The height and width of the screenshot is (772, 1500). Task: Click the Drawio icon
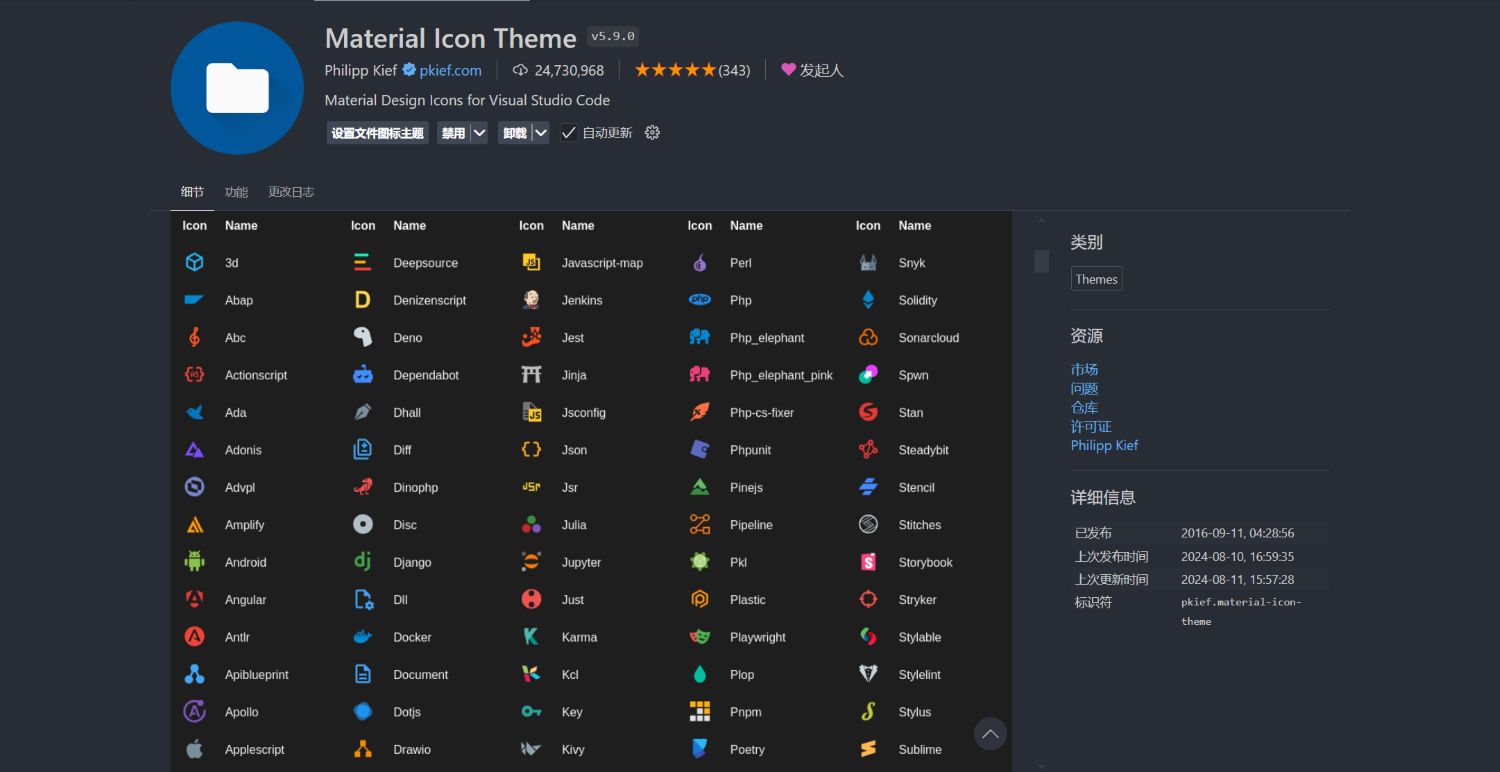(363, 749)
